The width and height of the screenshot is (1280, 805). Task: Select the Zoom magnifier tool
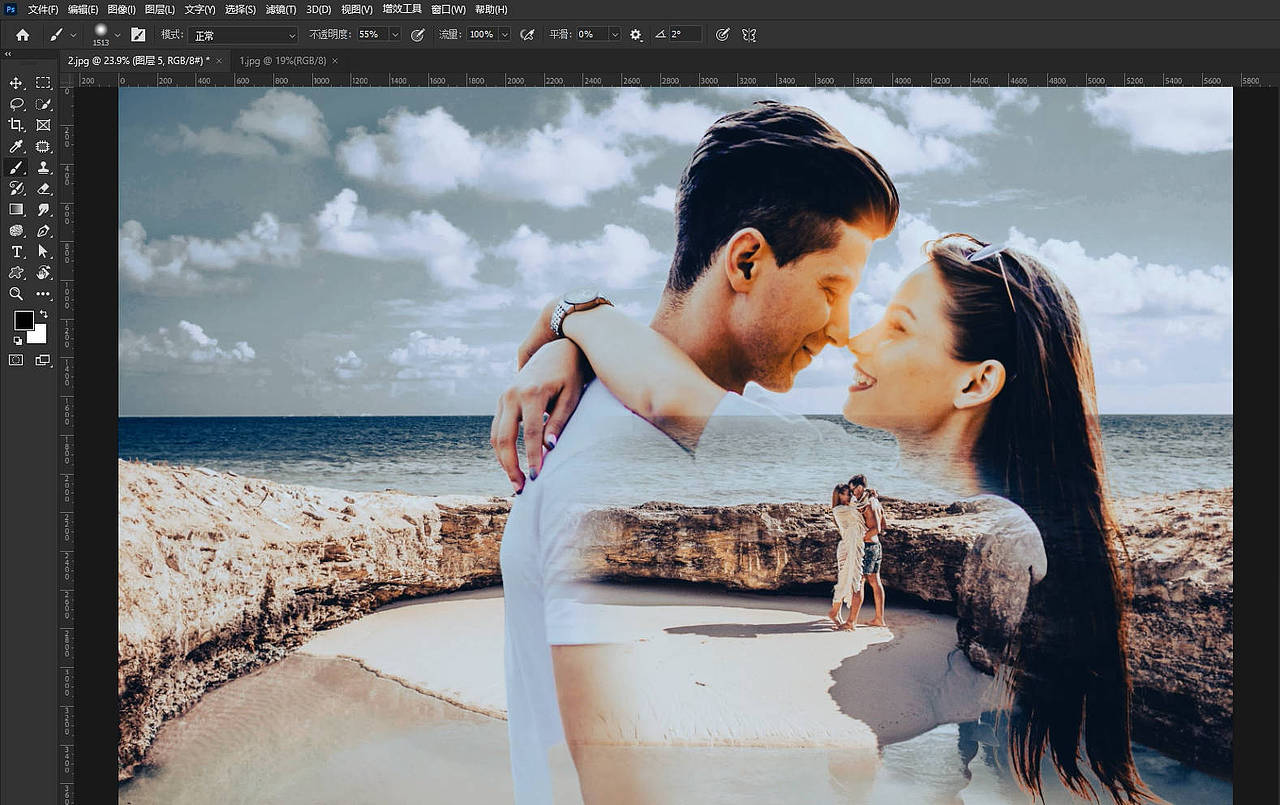click(16, 294)
